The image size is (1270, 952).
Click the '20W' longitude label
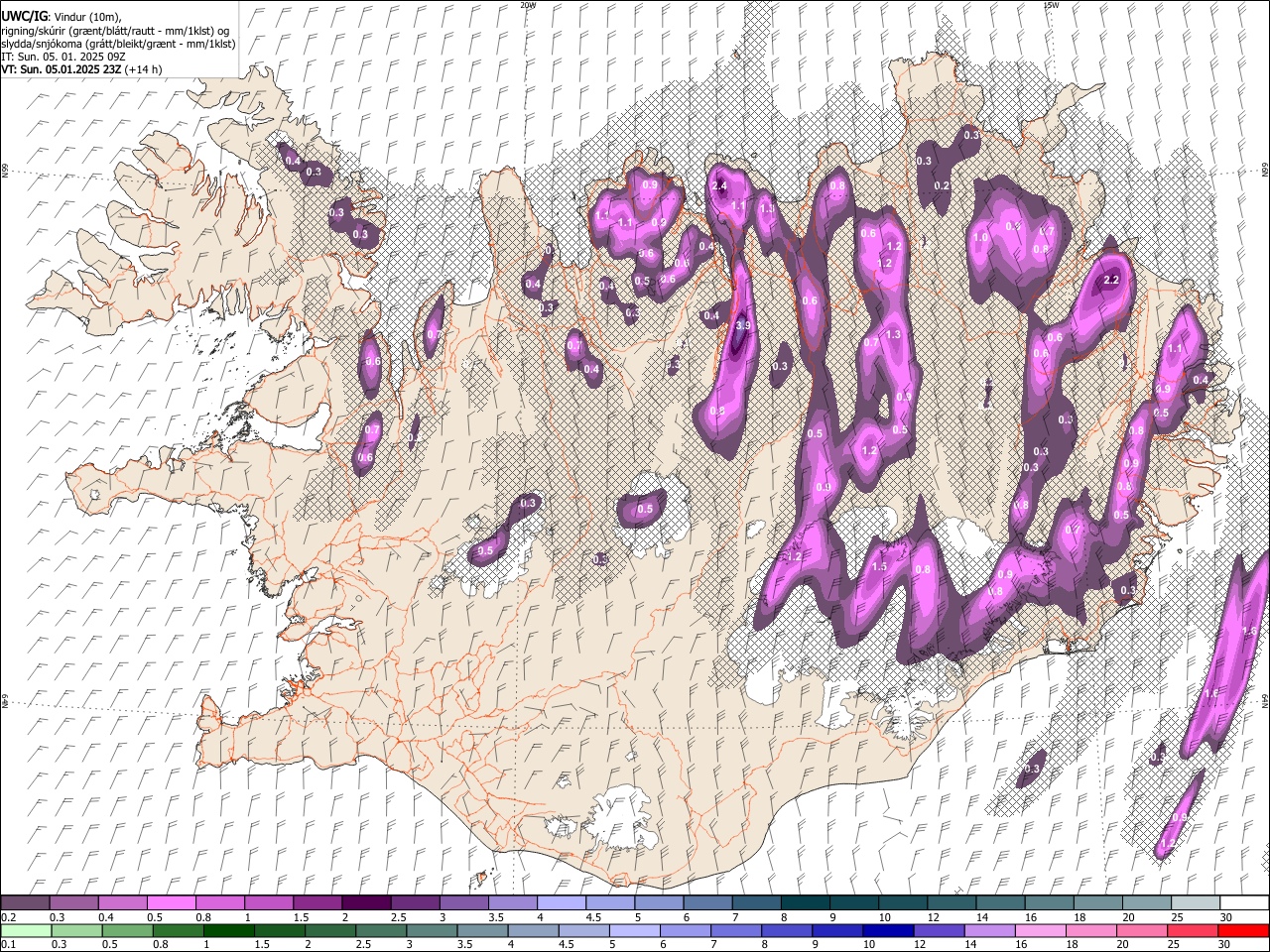[x=528, y=5]
